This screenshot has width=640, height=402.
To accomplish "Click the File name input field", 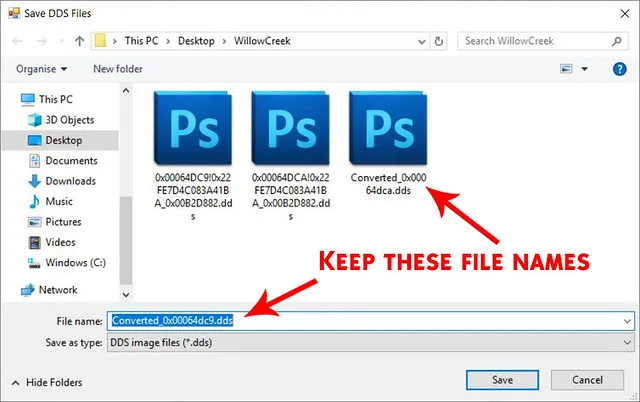I will point(371,321).
